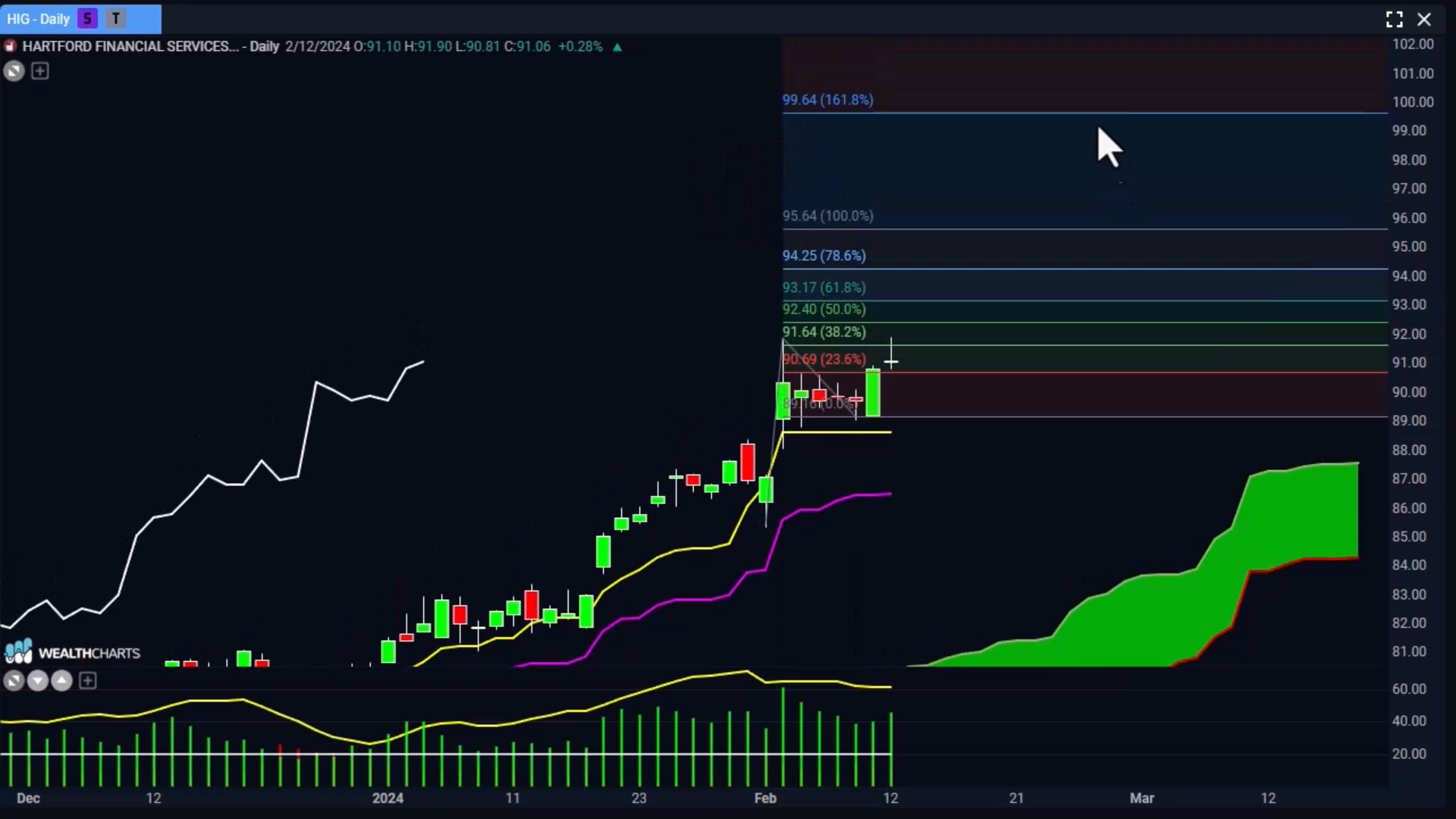Click the +0.28% change value
Image resolution: width=1456 pixels, height=819 pixels.
coord(580,46)
